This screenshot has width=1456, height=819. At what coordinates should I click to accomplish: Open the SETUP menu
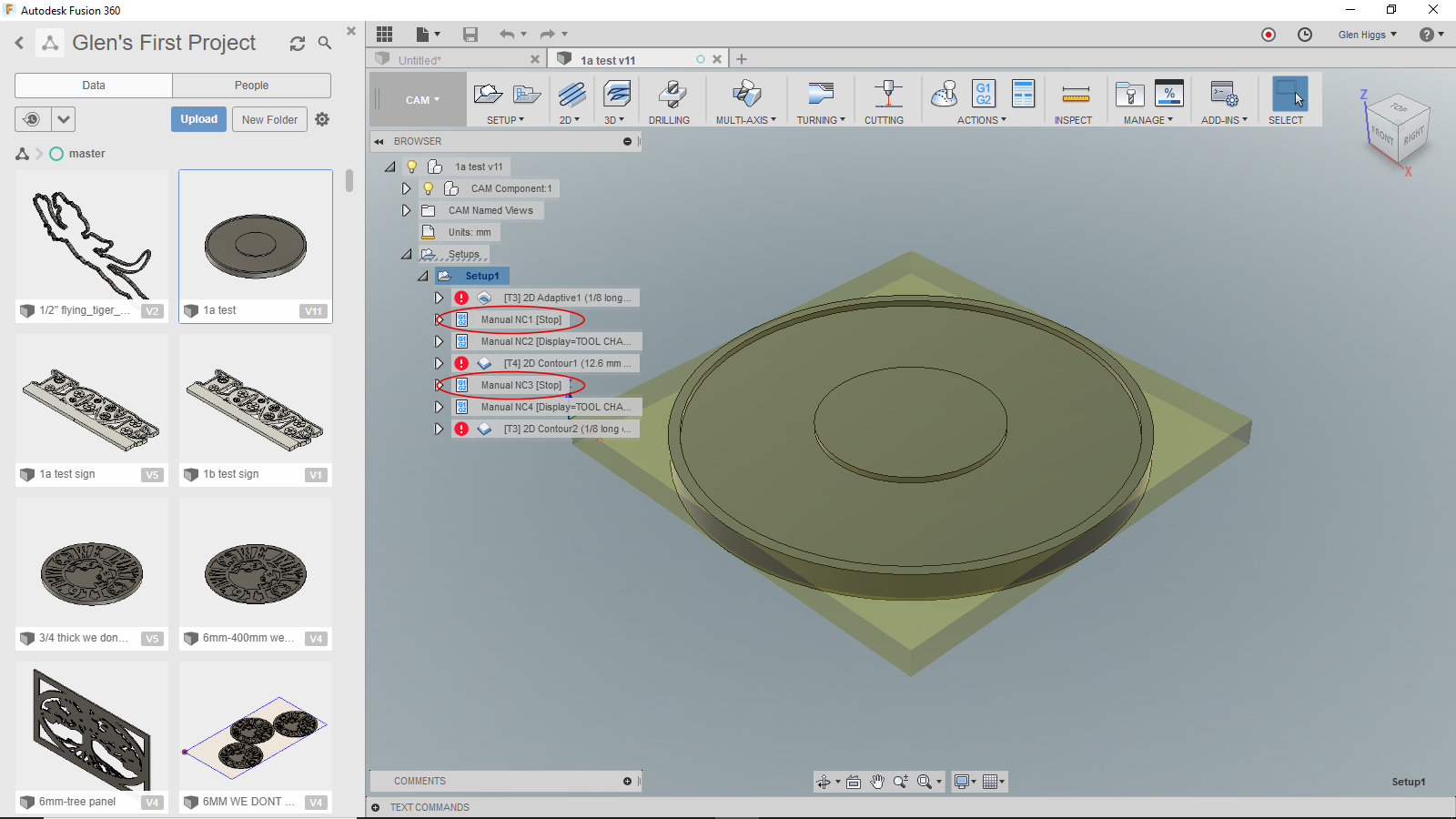[505, 120]
